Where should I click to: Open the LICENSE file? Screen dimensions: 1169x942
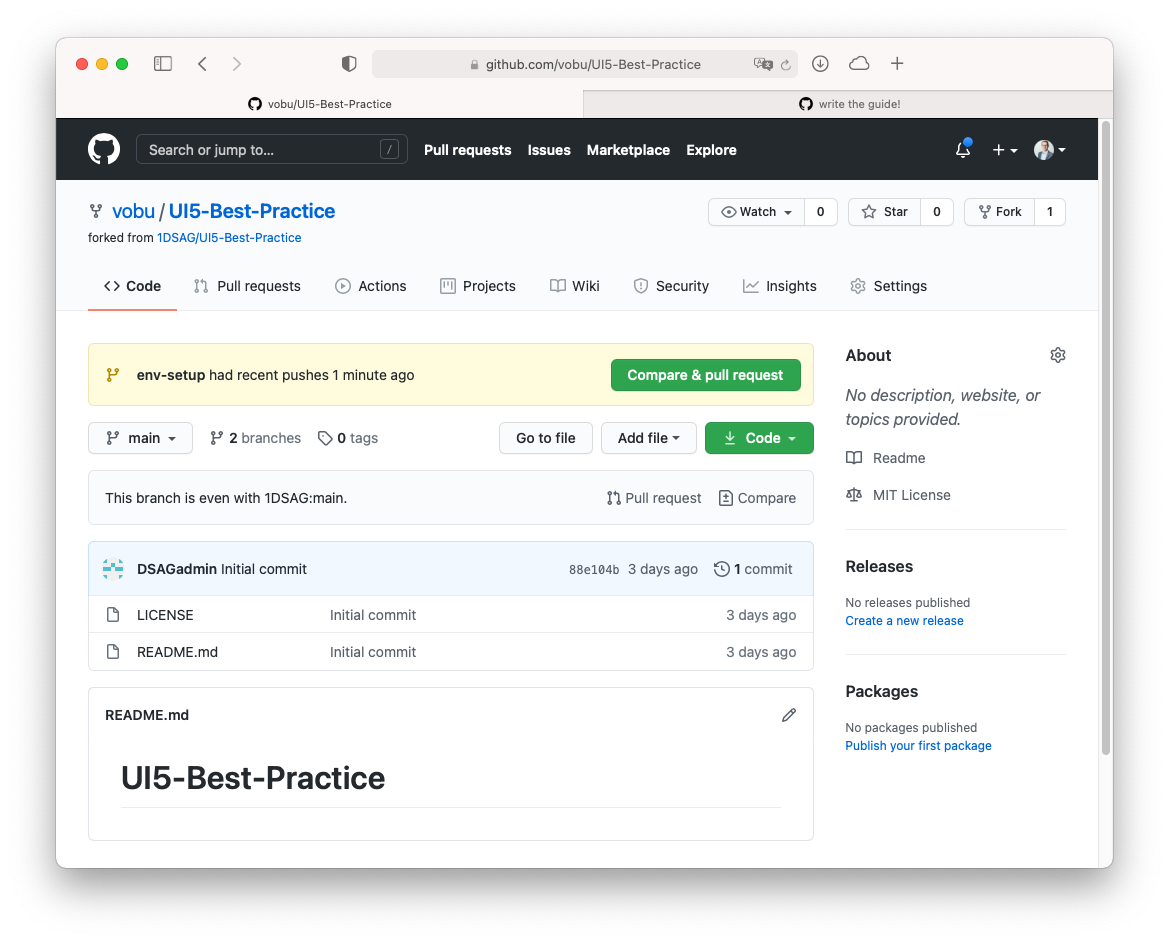[x=165, y=615]
